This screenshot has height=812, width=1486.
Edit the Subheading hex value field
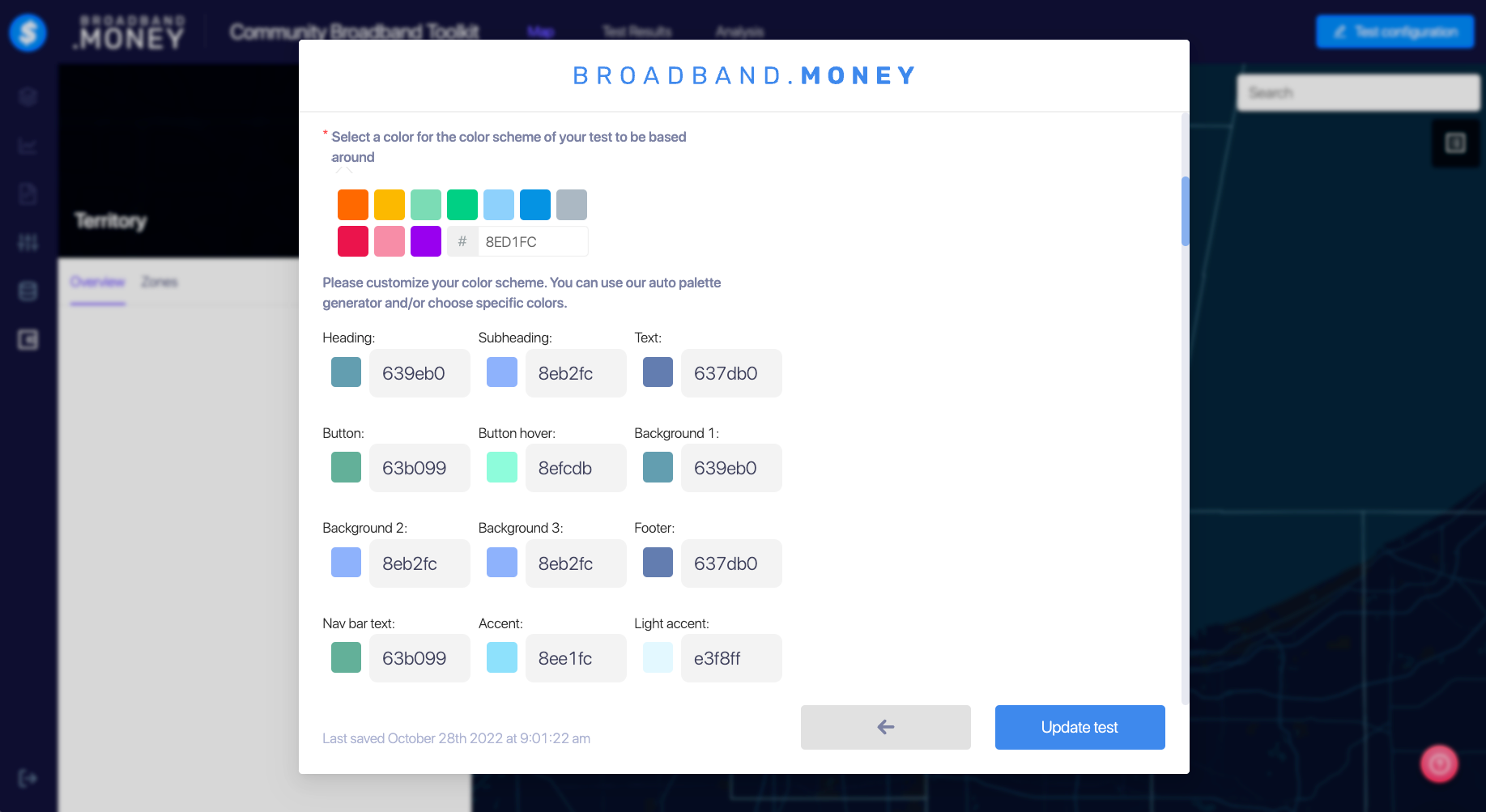(576, 373)
